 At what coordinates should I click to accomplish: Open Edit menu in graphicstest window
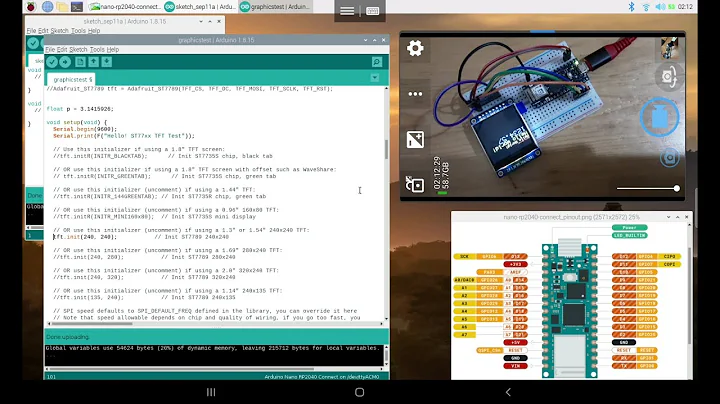click(62, 50)
